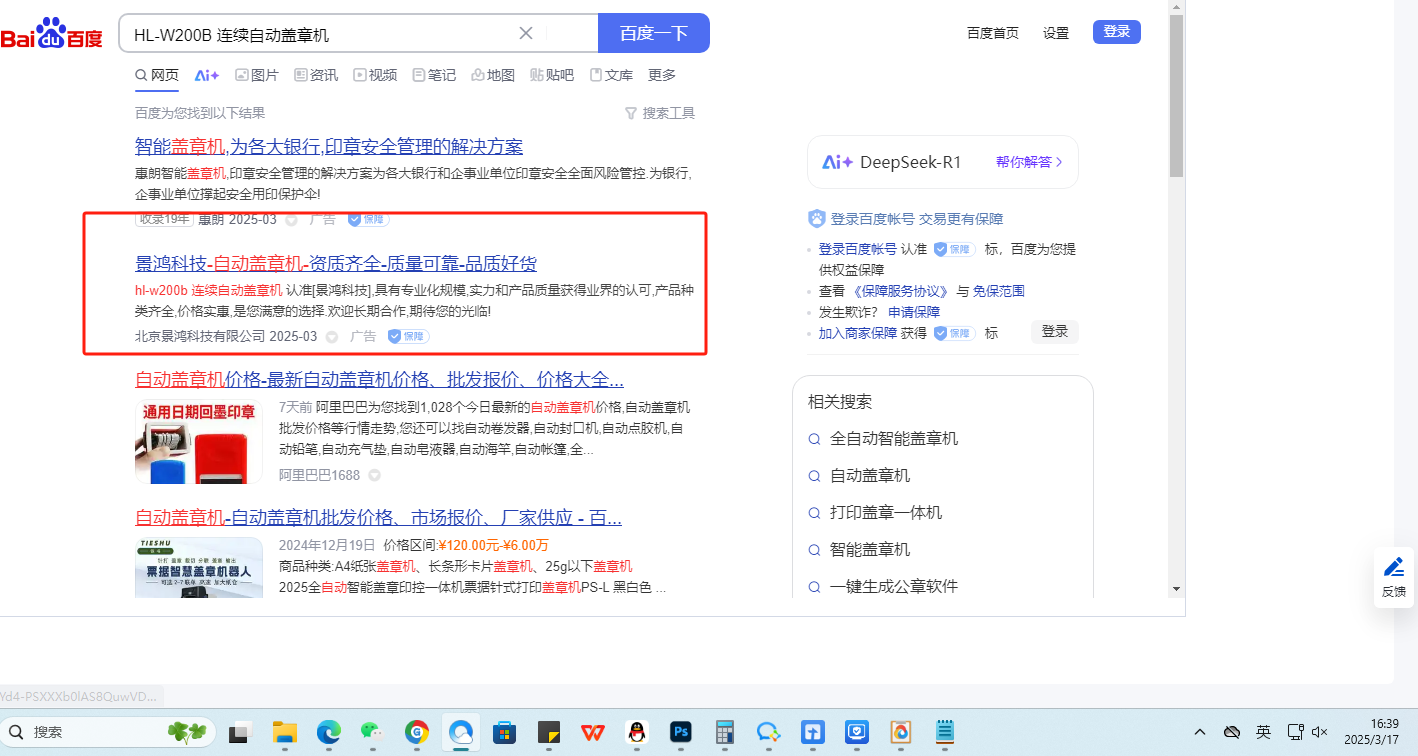1418x756 pixels.
Task: Launch WPS Office from the taskbar
Action: pos(592,732)
